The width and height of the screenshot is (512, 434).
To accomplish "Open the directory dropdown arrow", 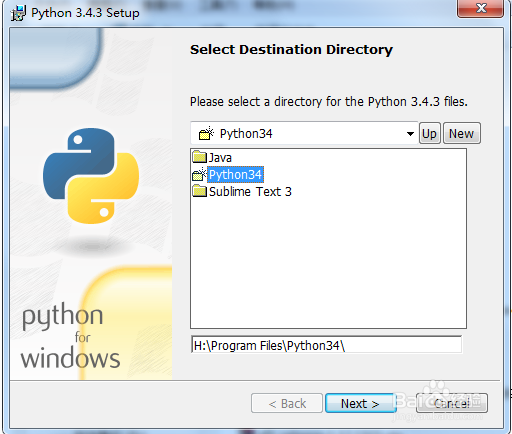I will coord(410,134).
